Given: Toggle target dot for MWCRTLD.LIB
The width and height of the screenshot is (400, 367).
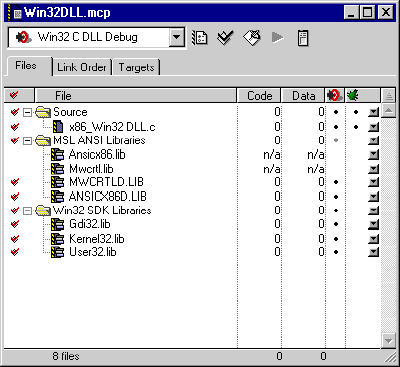Looking at the screenshot, I should click(x=336, y=182).
